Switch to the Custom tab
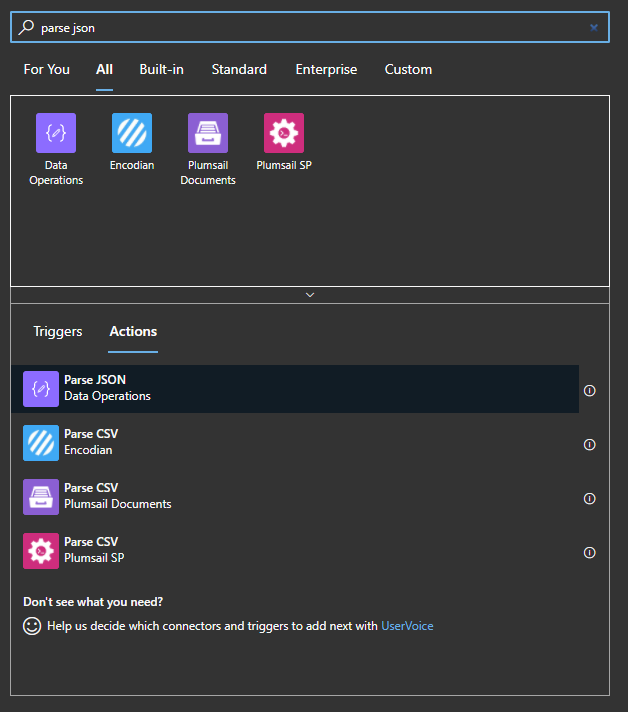Screen dimensions: 628x712 pos(408,69)
